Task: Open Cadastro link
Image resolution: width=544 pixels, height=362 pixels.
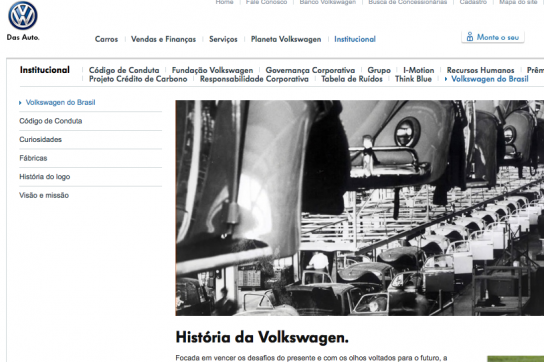Action: [473, 2]
